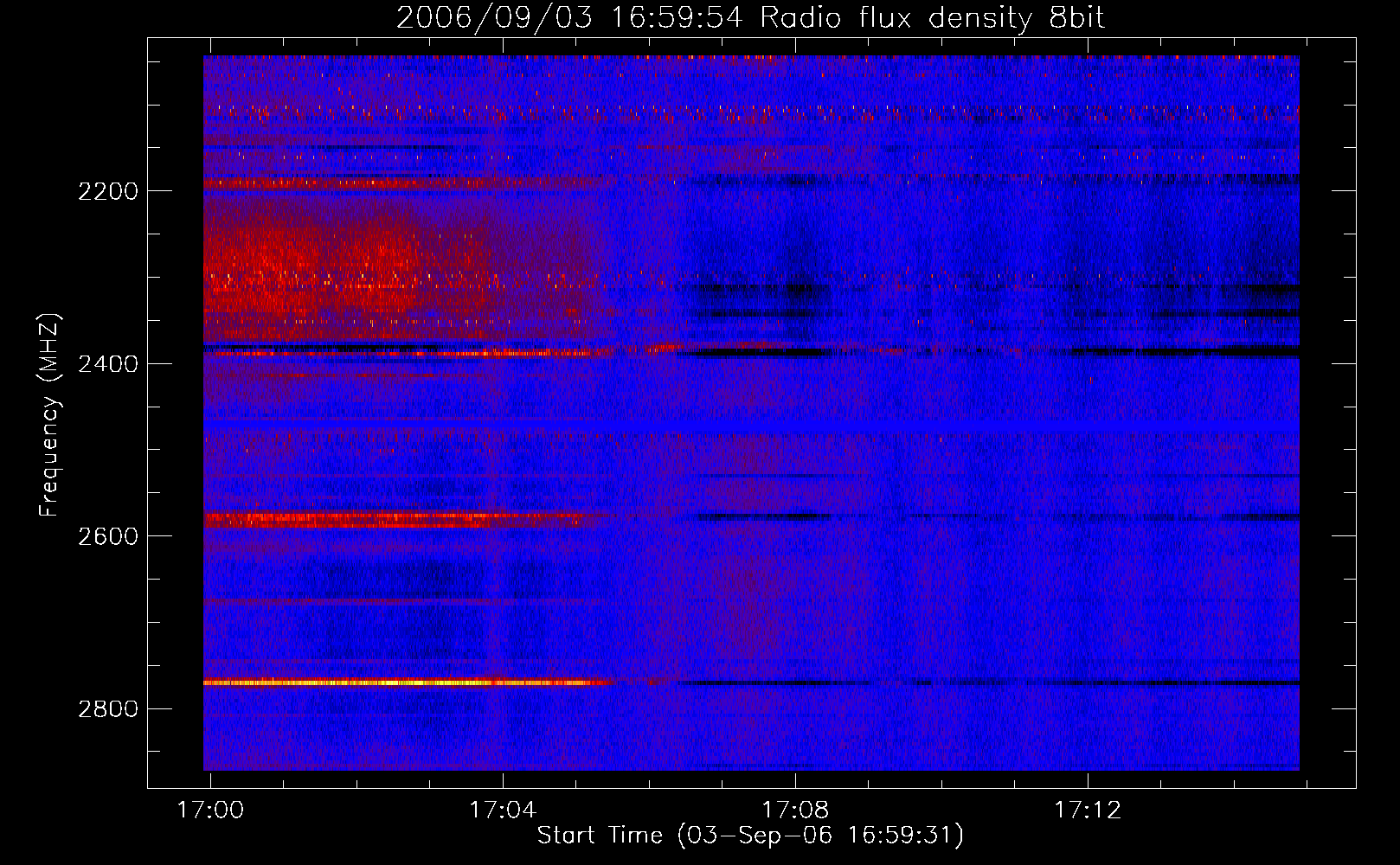The image size is (1400, 865).
Task: Click the 'Frequency (MHZ)' y-axis label
Action: 49,415
